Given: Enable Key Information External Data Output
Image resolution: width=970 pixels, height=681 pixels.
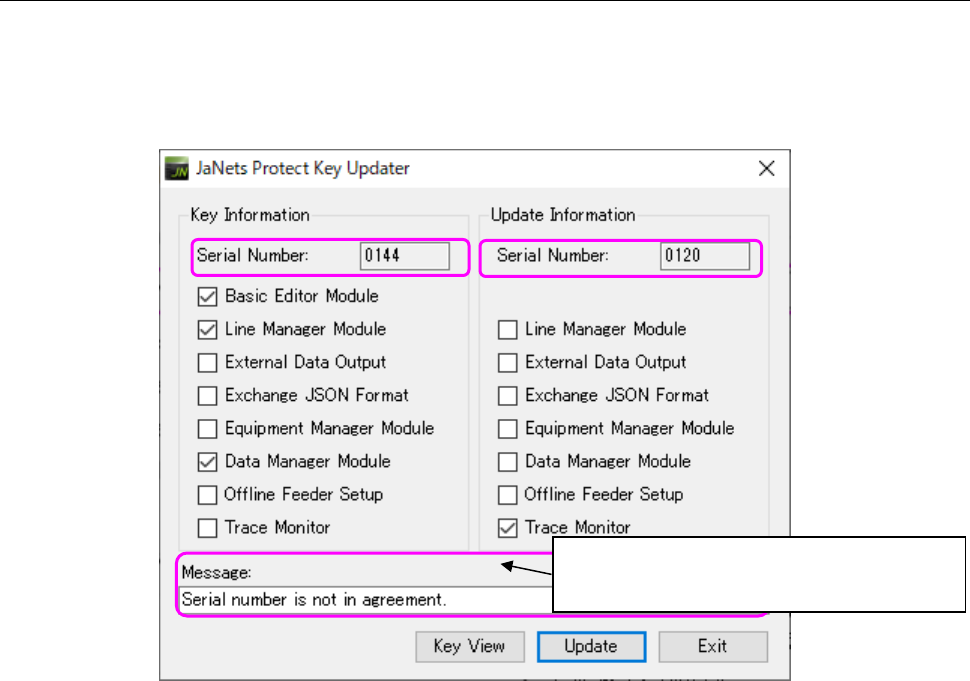Looking at the screenshot, I should tap(208, 362).
